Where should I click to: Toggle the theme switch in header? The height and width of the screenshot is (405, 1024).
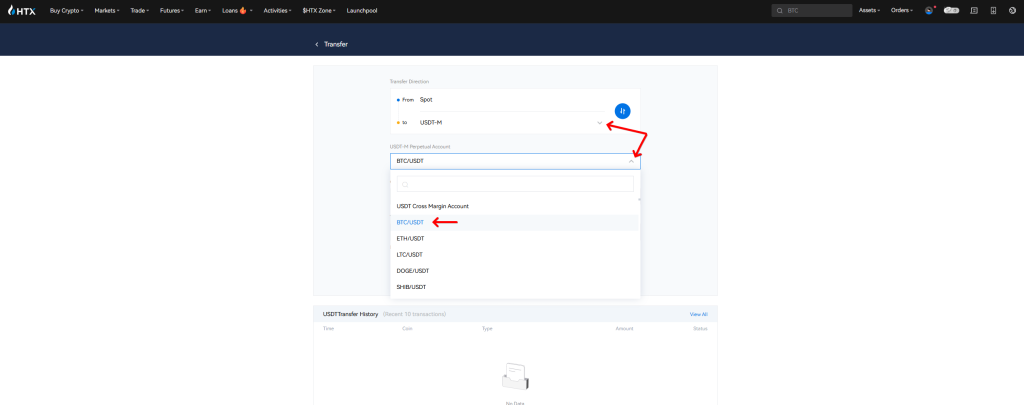[x=951, y=10]
